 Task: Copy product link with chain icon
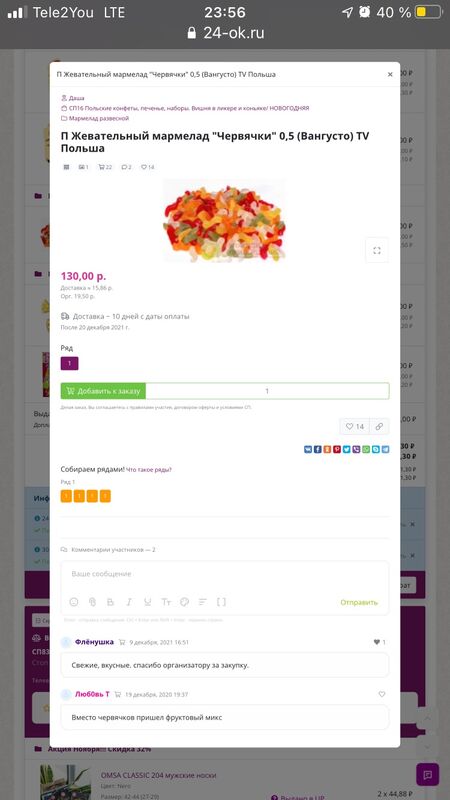pyautogui.click(x=379, y=427)
